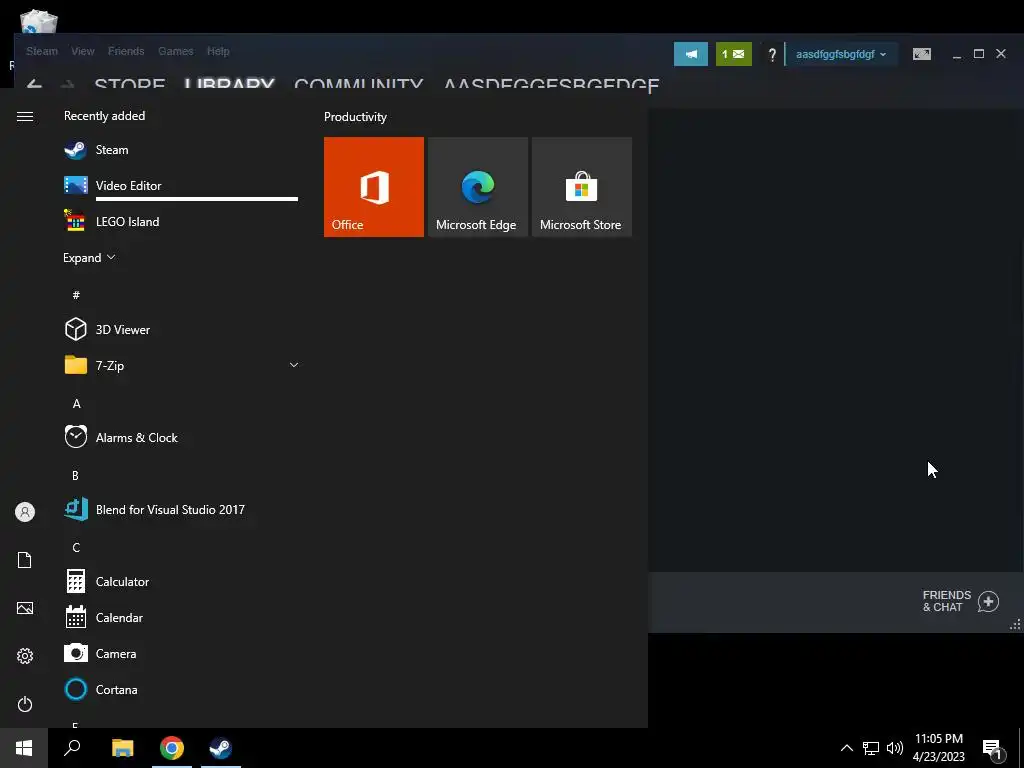Open Settings gear in Start sidebar
Viewport: 1024px width, 768px height.
pyautogui.click(x=25, y=656)
